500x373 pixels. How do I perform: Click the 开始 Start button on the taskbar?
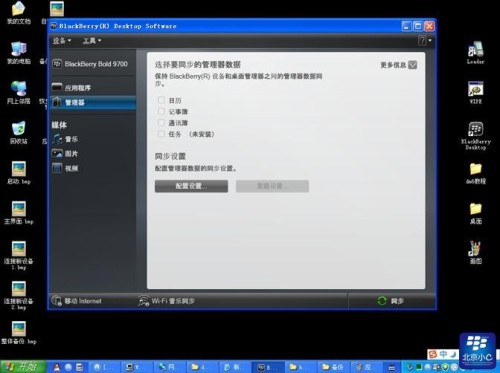[23, 367]
